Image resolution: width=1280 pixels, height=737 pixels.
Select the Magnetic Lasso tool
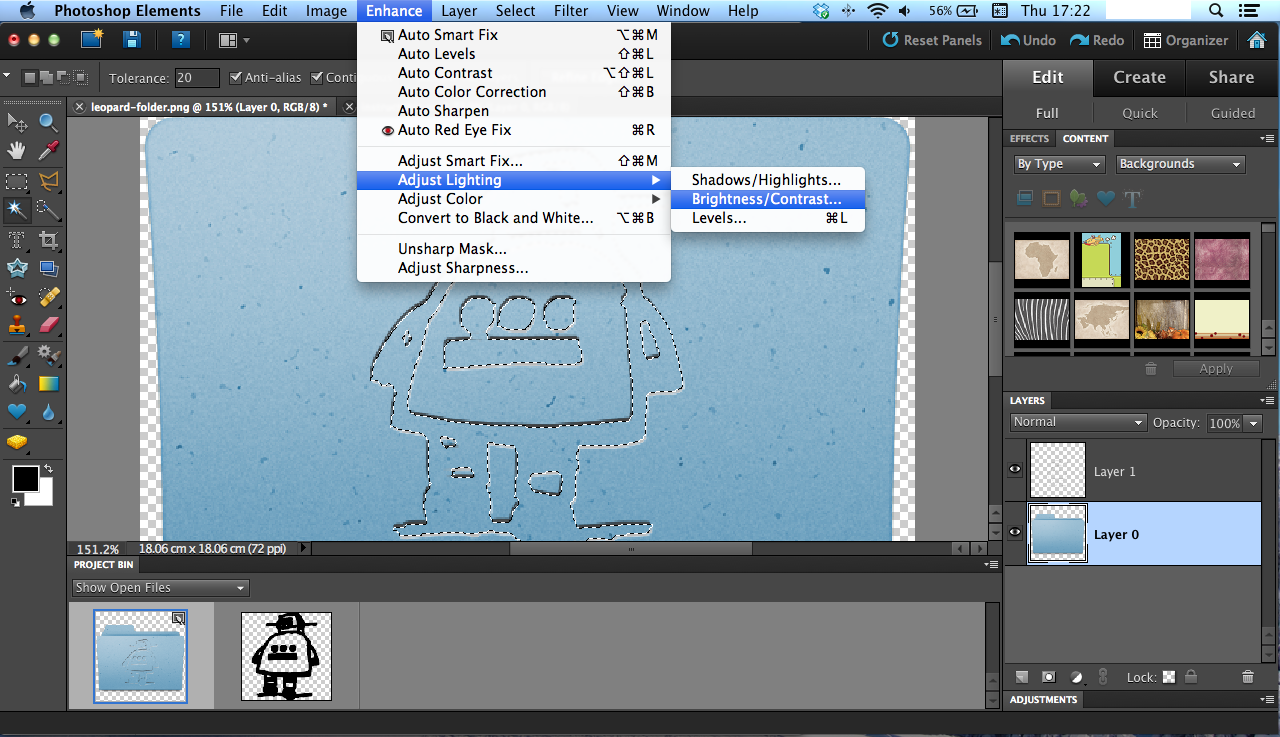[48, 181]
